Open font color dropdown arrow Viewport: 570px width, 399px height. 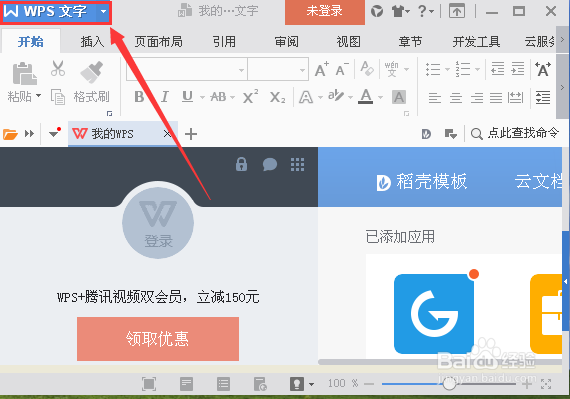coord(380,97)
